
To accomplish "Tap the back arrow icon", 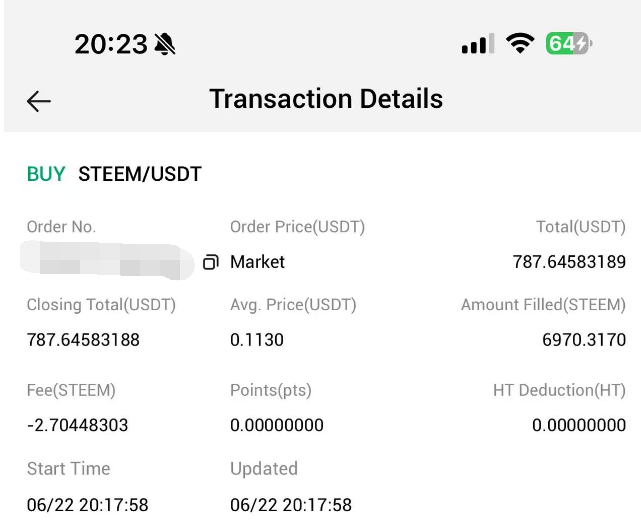I will pos(39,101).
